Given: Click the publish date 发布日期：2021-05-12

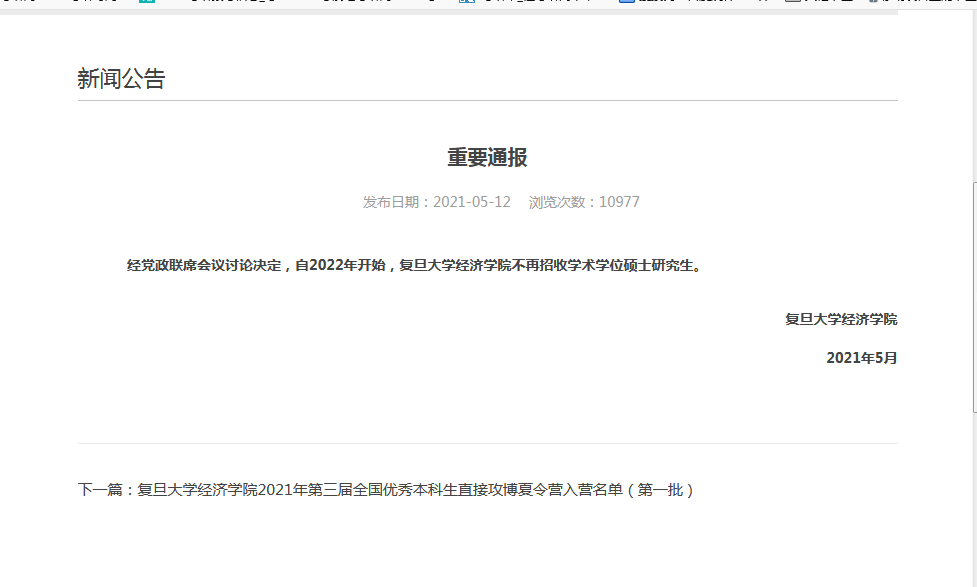Looking at the screenshot, I should (x=437, y=202).
